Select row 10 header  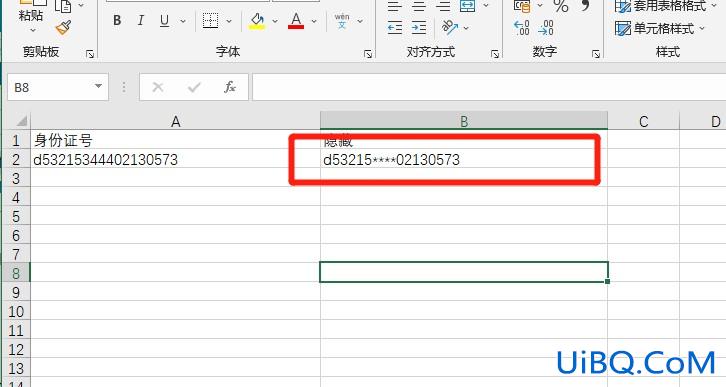click(16, 311)
